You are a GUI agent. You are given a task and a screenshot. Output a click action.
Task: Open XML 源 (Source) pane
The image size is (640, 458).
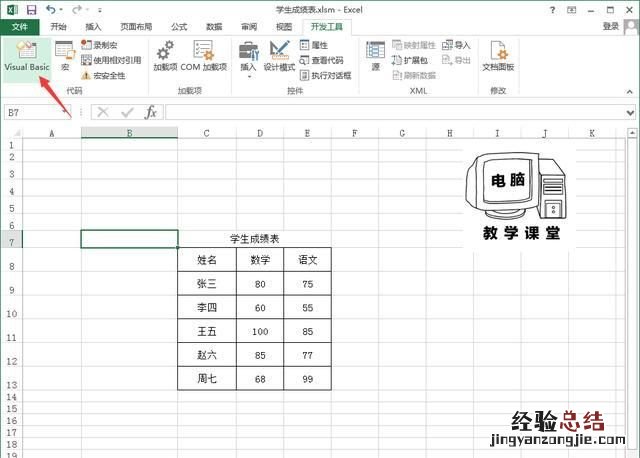pyautogui.click(x=375, y=56)
